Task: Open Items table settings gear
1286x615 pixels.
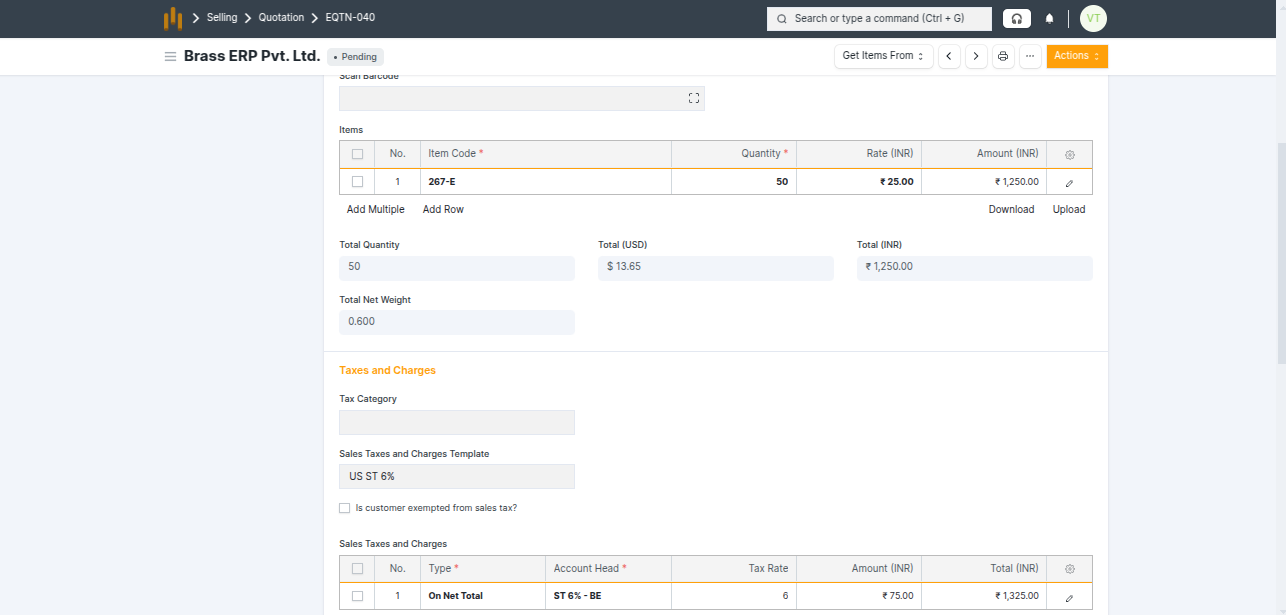Action: [1069, 154]
